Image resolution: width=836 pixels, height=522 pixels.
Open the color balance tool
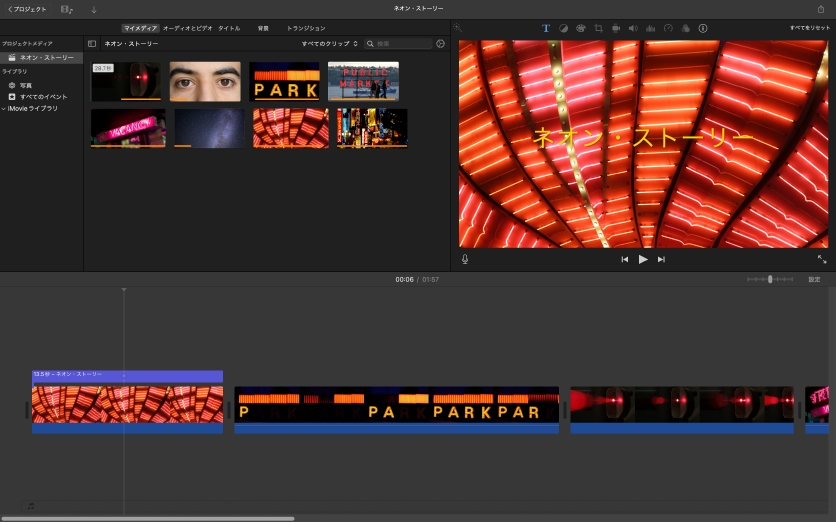click(563, 28)
